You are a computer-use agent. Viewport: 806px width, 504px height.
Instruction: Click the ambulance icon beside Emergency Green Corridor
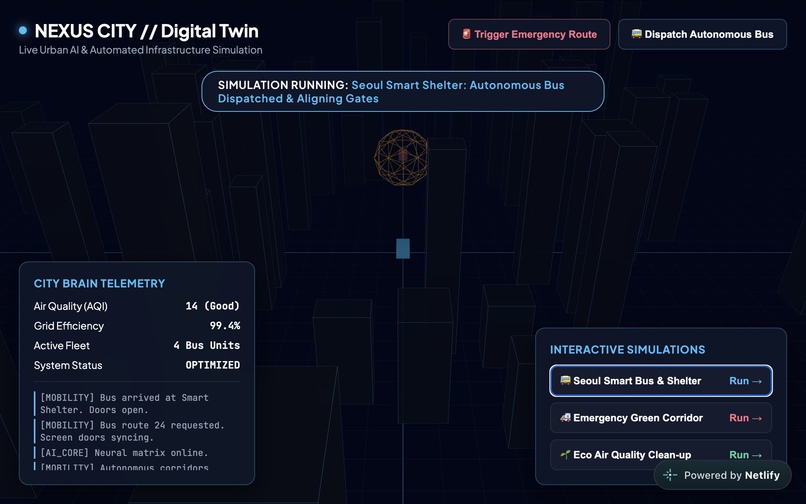[x=565, y=418]
